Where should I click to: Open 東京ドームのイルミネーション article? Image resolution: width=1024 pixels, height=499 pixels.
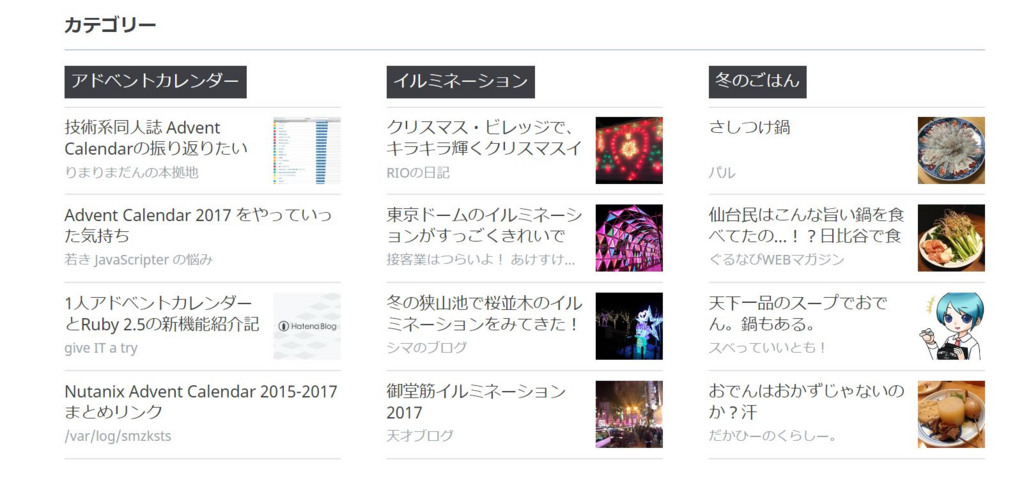(483, 225)
